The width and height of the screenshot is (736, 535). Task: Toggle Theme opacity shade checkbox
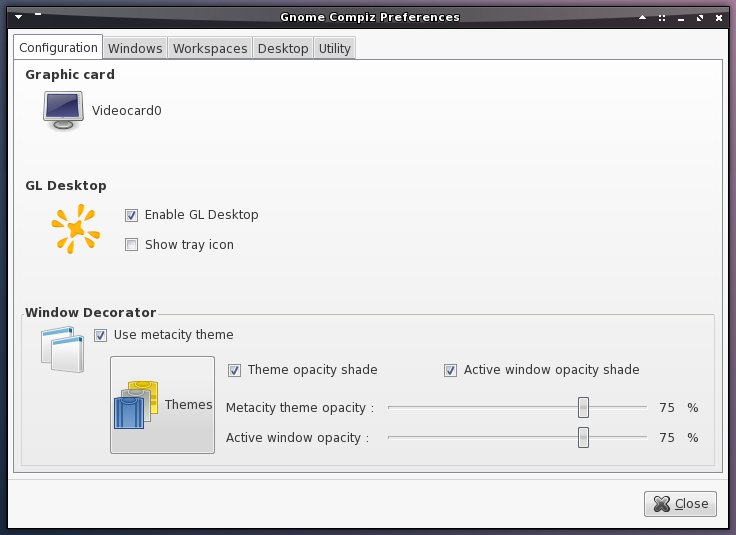pos(235,370)
